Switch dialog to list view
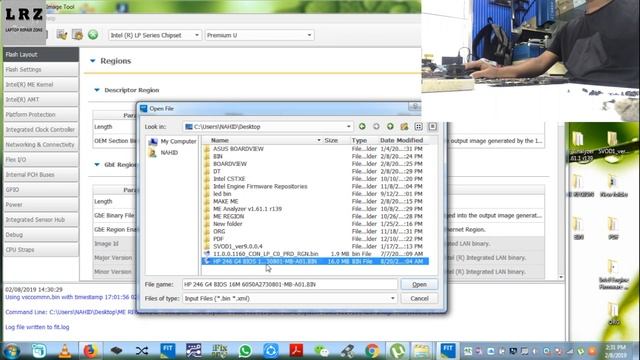This screenshot has width=640, height=360. pos(418,127)
